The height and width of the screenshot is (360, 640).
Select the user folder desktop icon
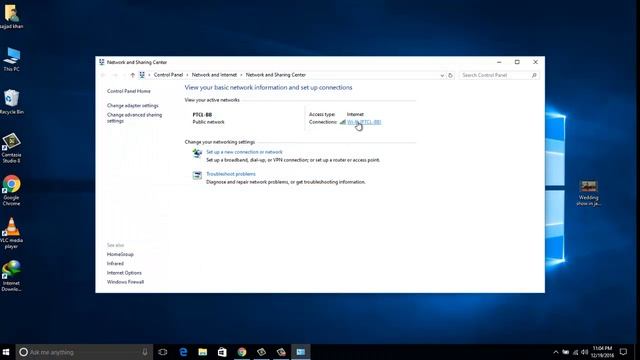point(11,16)
